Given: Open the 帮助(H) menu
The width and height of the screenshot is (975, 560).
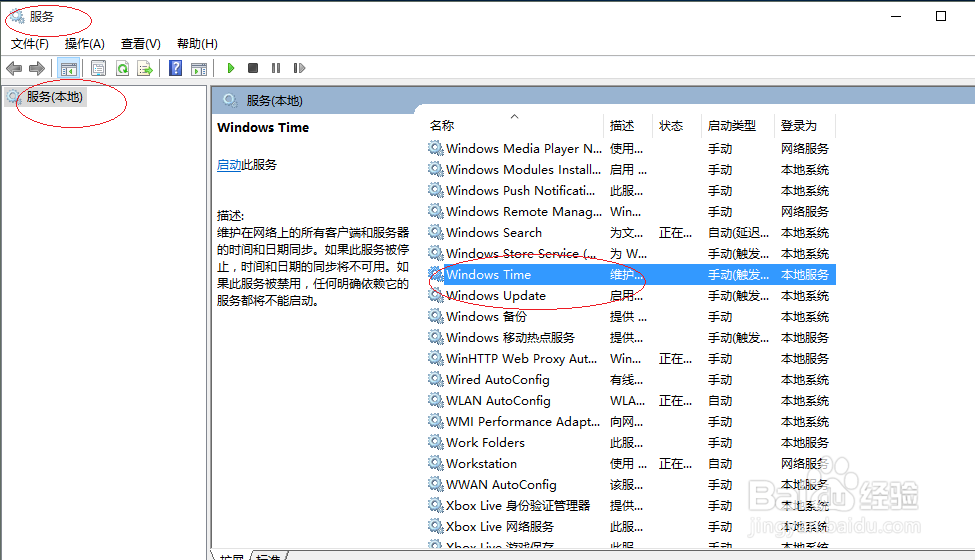Looking at the screenshot, I should click(197, 44).
